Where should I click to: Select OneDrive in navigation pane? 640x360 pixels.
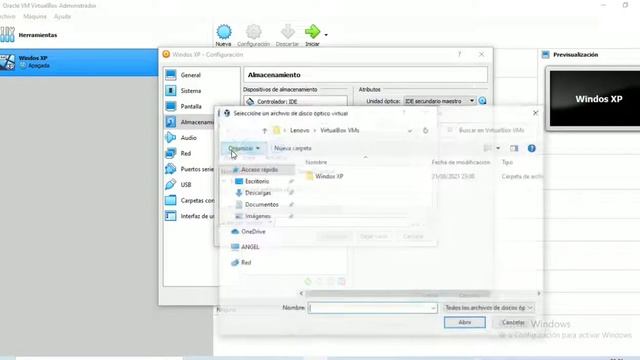click(x=253, y=231)
